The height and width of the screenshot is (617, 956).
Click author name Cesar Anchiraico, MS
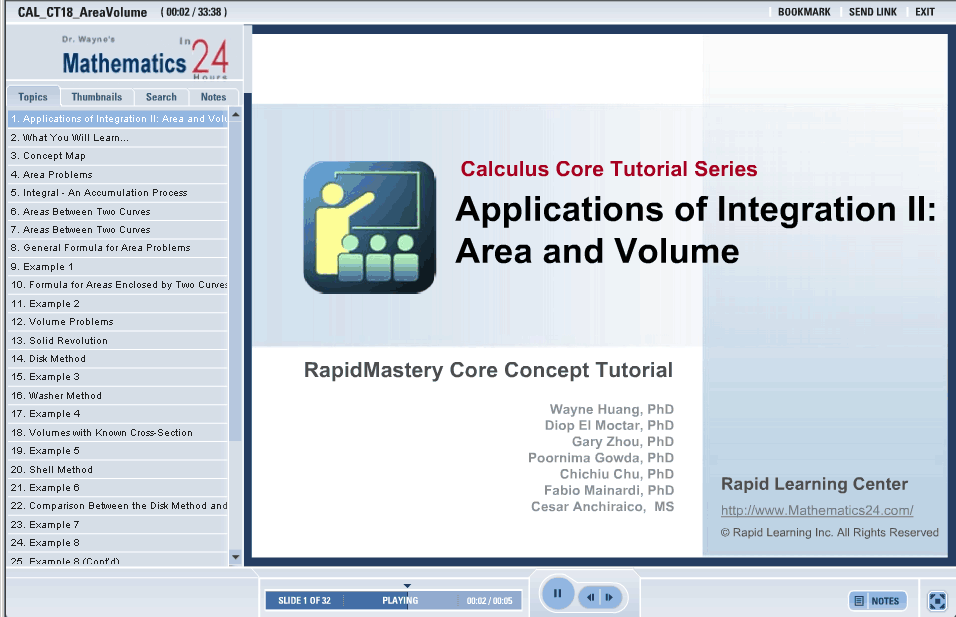[x=602, y=507]
